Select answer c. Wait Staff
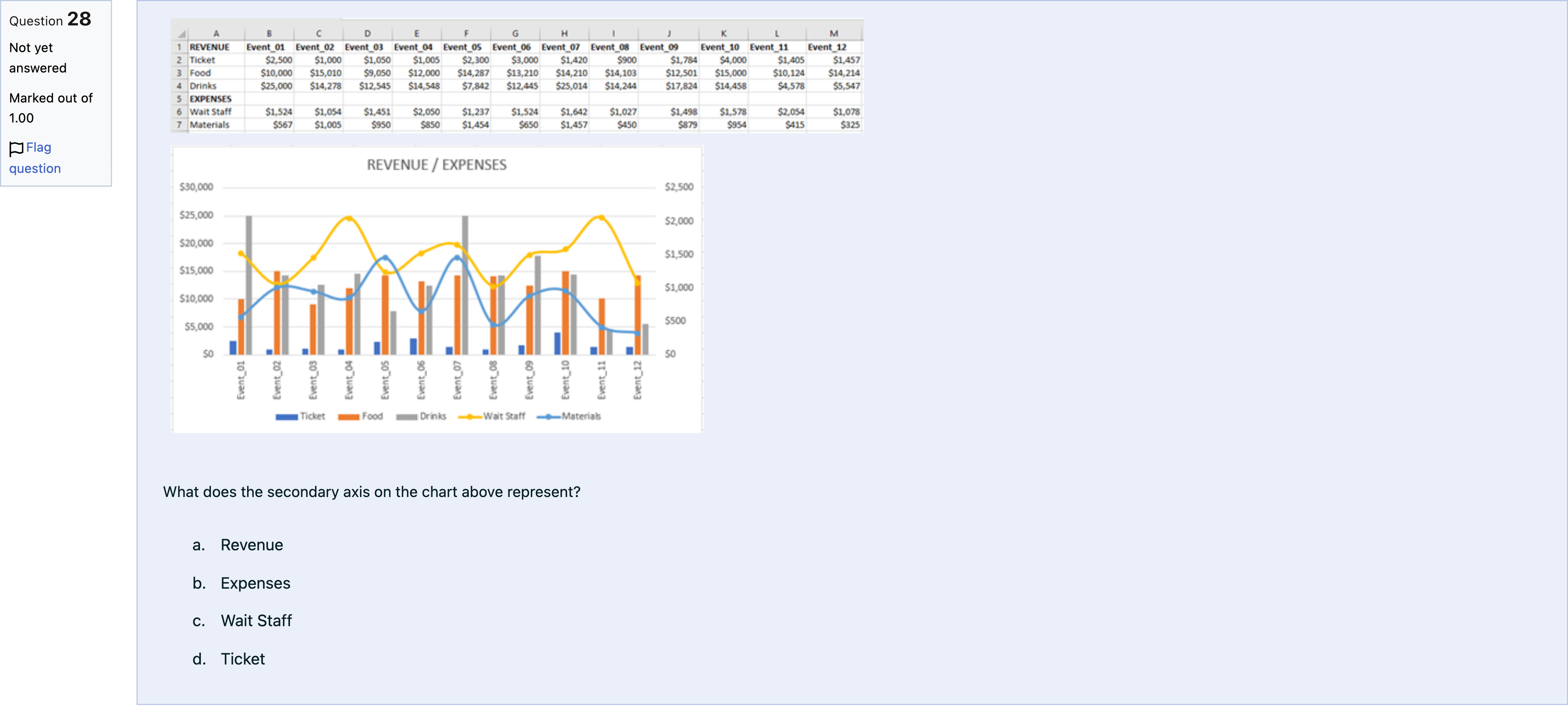 coord(256,621)
